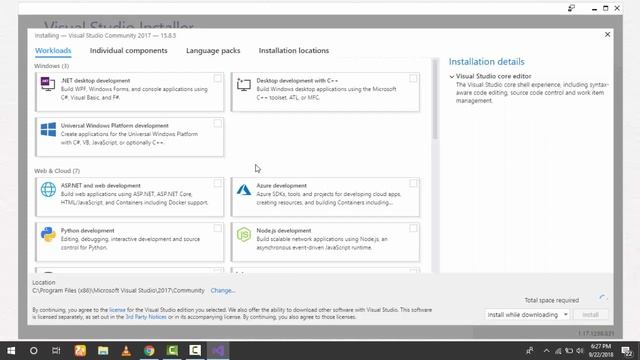Image resolution: width=640 pixels, height=360 pixels.
Task: Open the orange app icon on taskbar
Action: (80, 351)
